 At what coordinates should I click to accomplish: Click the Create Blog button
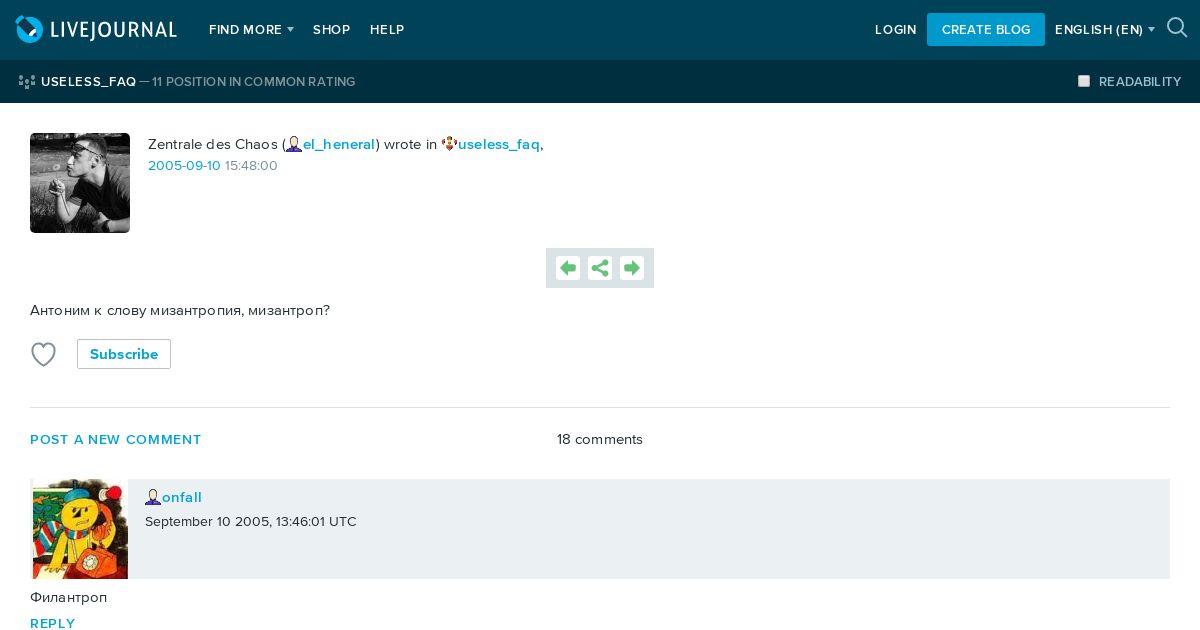[x=986, y=30]
